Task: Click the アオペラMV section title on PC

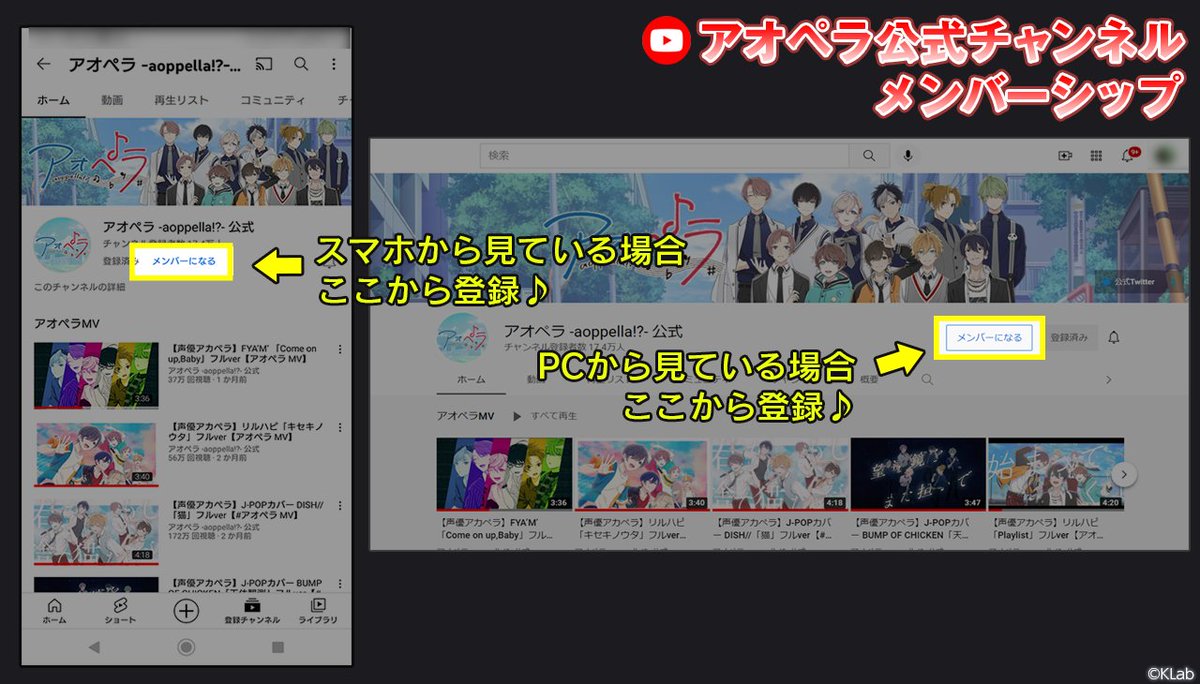Action: tap(467, 414)
